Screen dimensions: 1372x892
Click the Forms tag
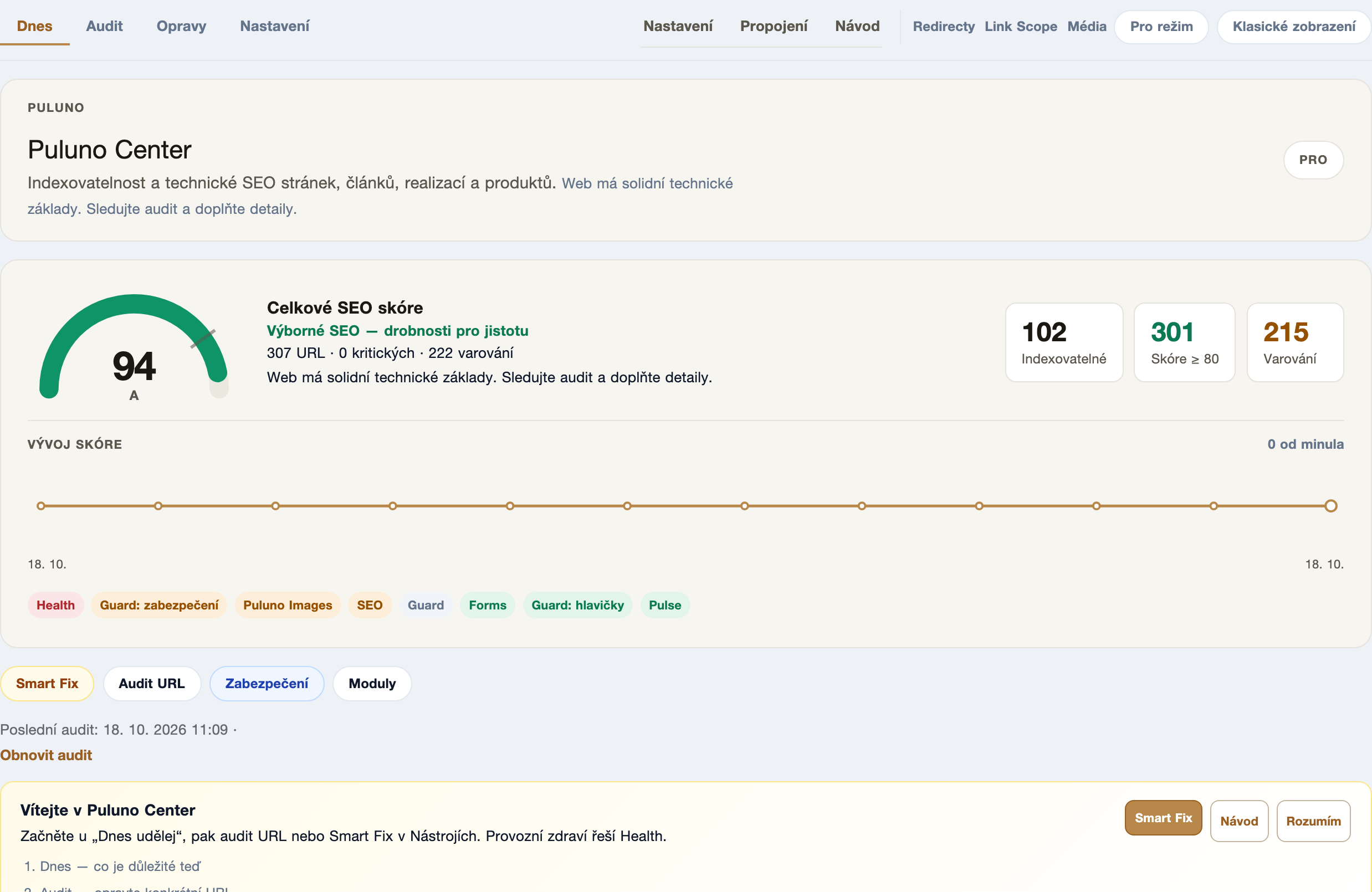pyautogui.click(x=488, y=605)
